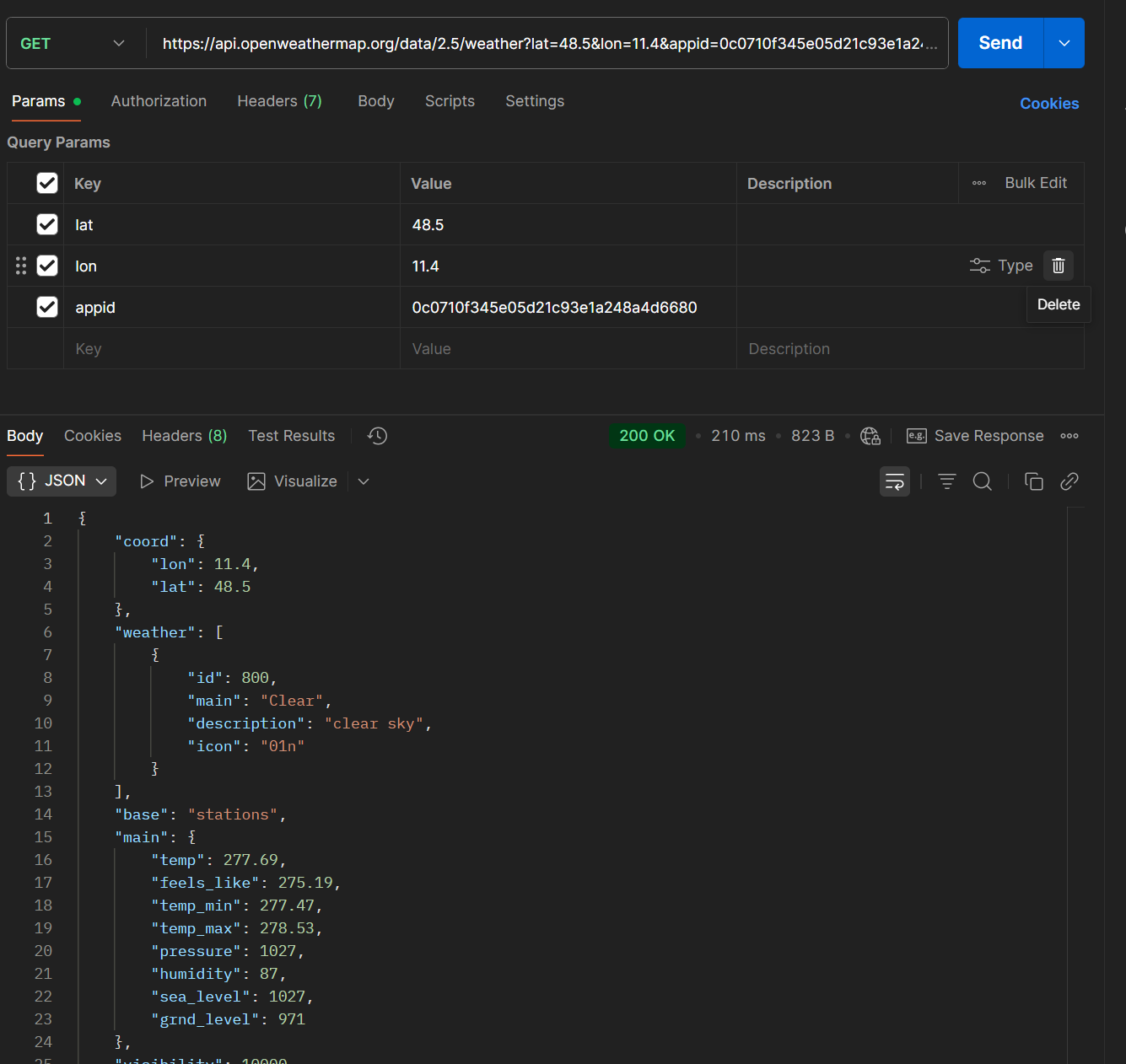Click the network globe icon
Screen dimensions: 1126x1064
point(870,436)
